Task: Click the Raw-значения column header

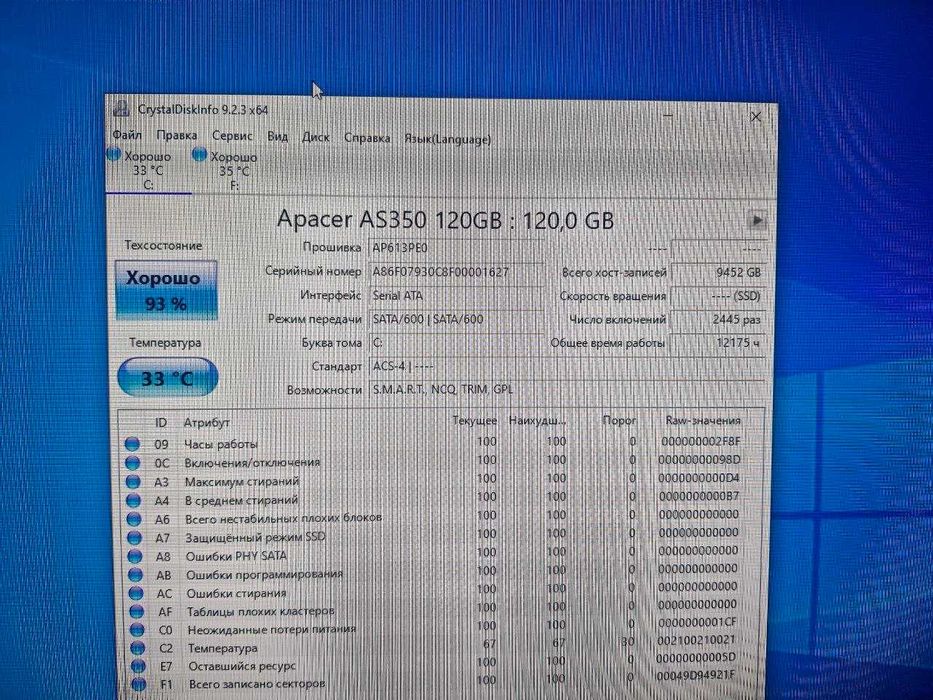Action: pos(703,420)
